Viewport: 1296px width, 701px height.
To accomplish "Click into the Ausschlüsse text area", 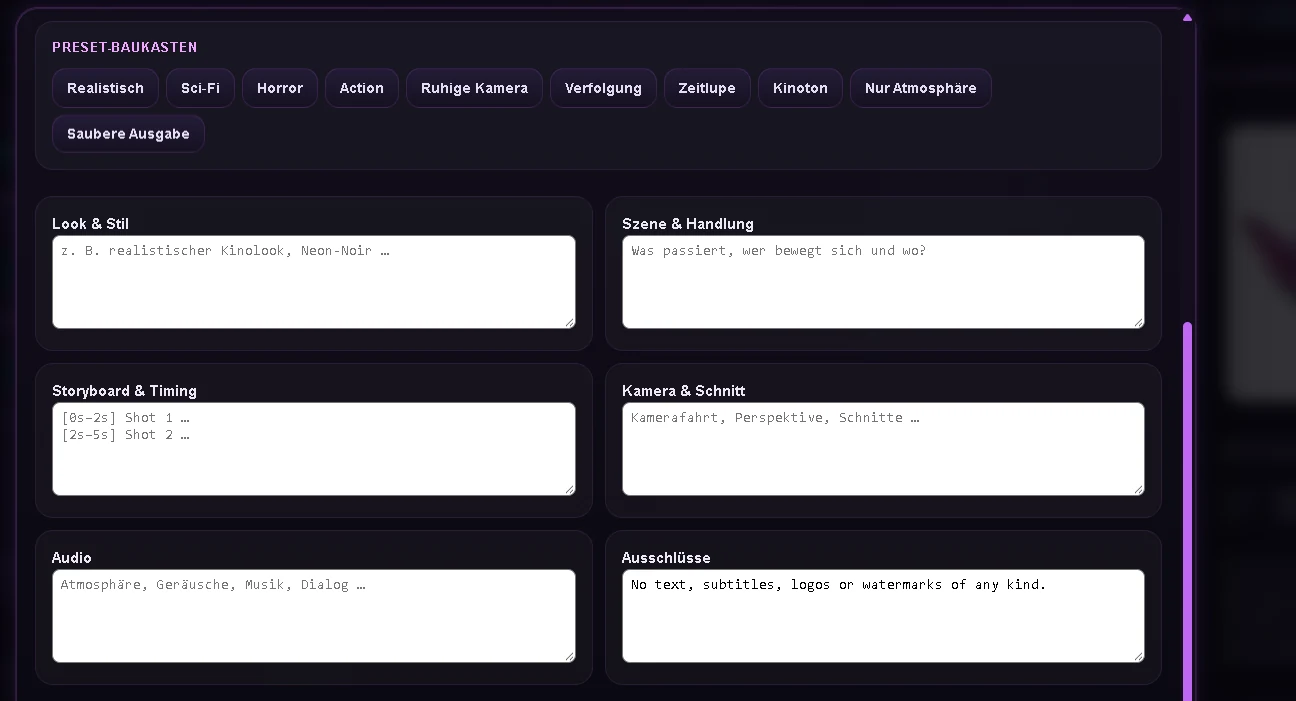I will [x=883, y=616].
